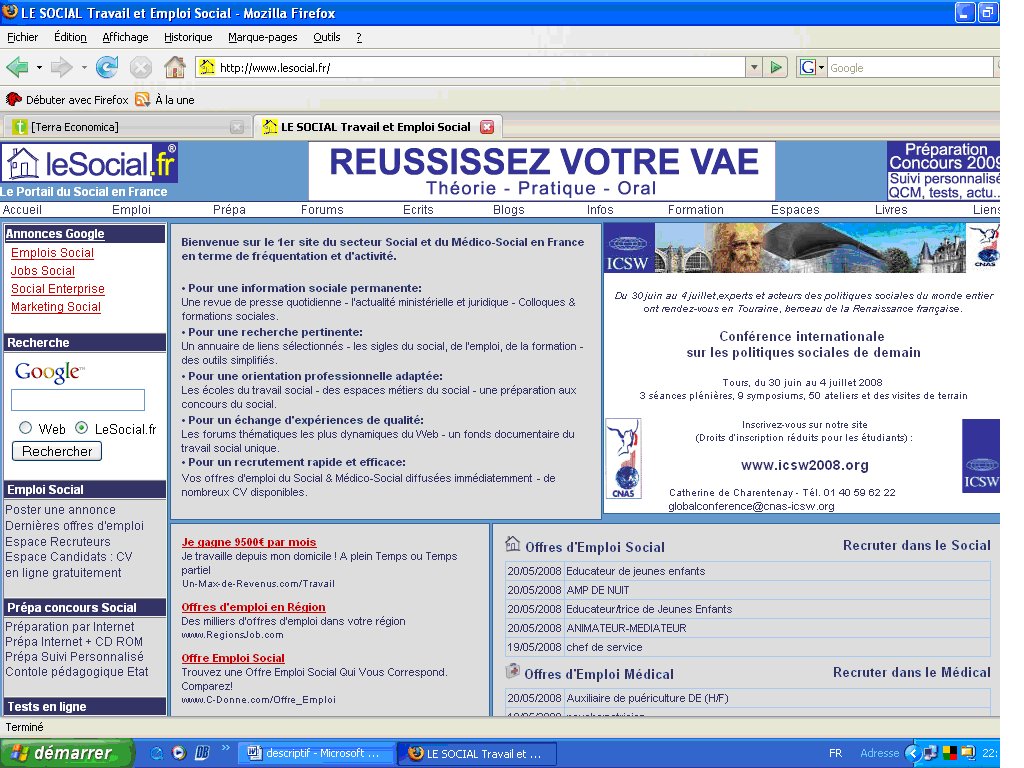Open the Jobs Social ad link
1024x768 pixels.
42,270
